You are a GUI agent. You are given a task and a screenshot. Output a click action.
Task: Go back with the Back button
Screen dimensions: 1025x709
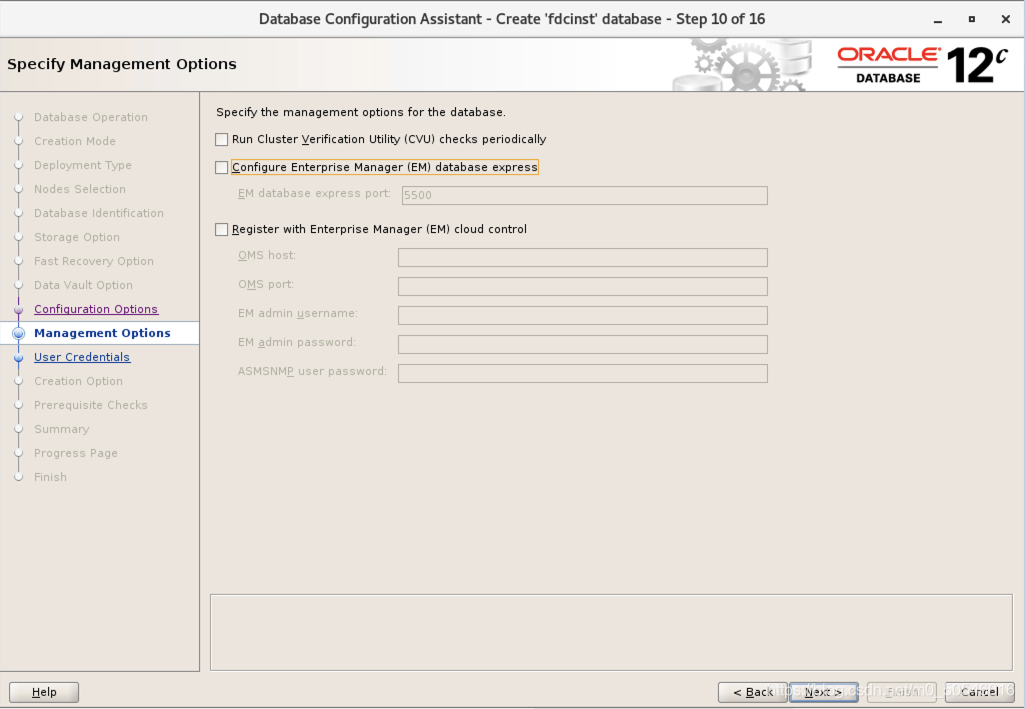[752, 692]
